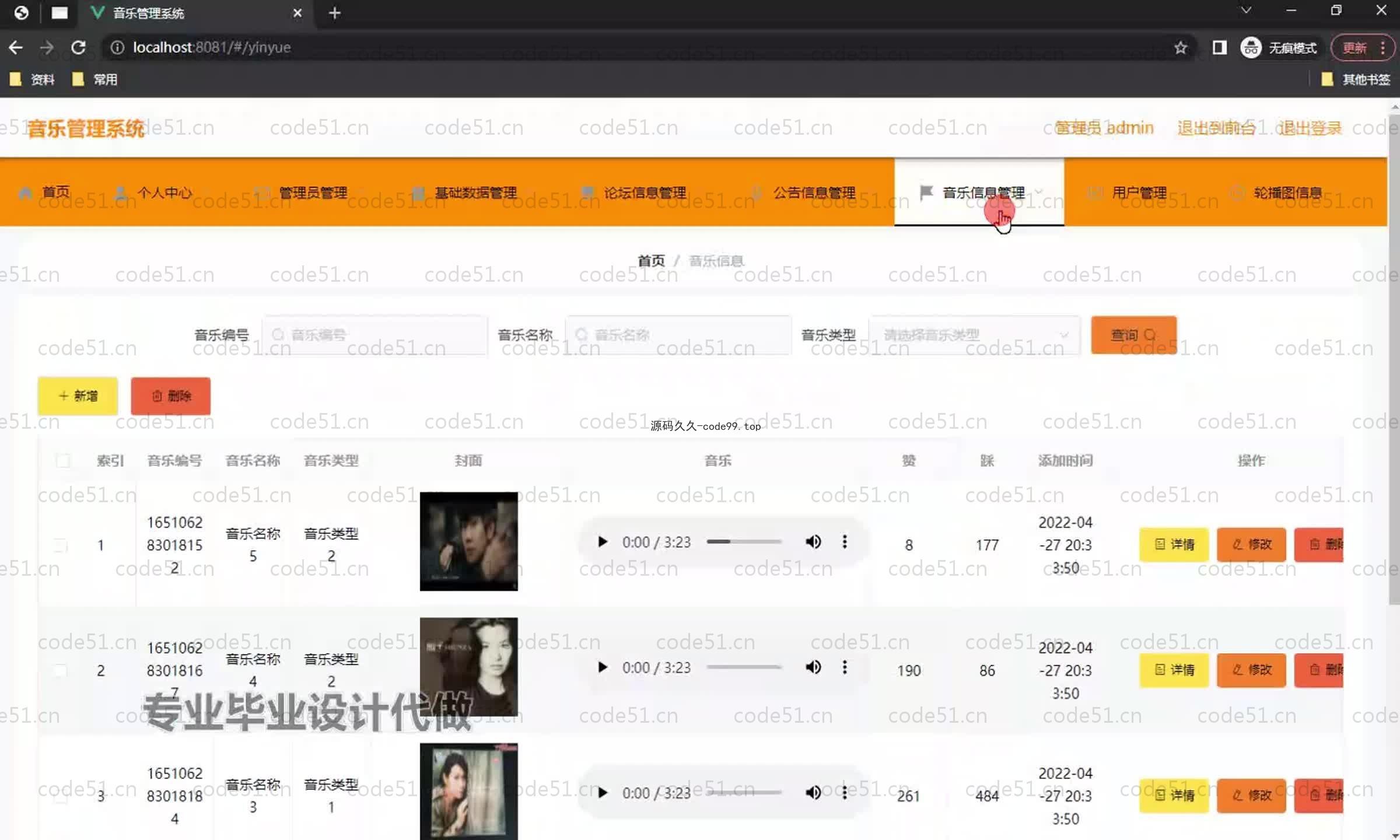1400x840 pixels.
Task: Play the audio in row 2
Action: point(603,667)
